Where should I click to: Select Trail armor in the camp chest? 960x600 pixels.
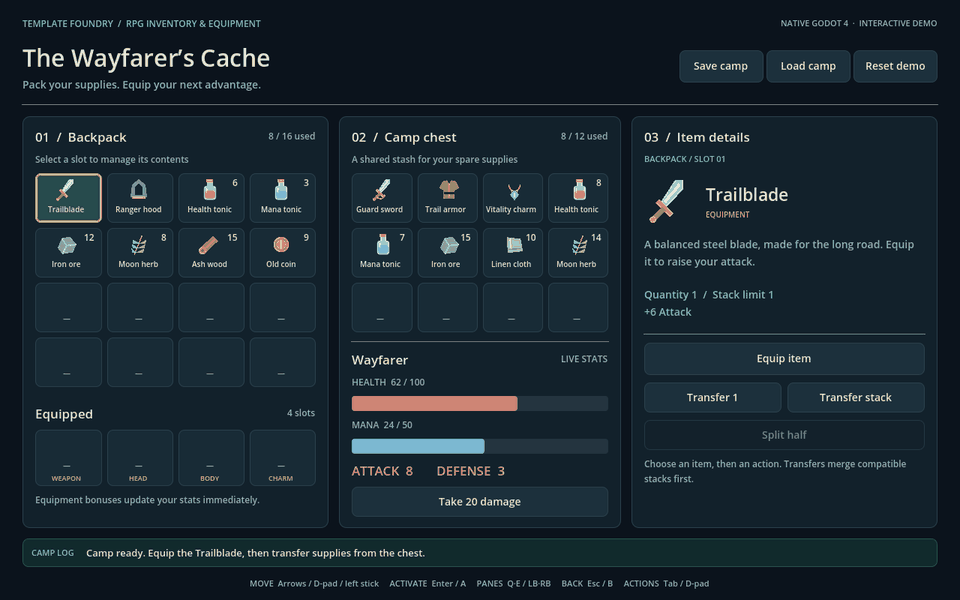(x=448, y=198)
